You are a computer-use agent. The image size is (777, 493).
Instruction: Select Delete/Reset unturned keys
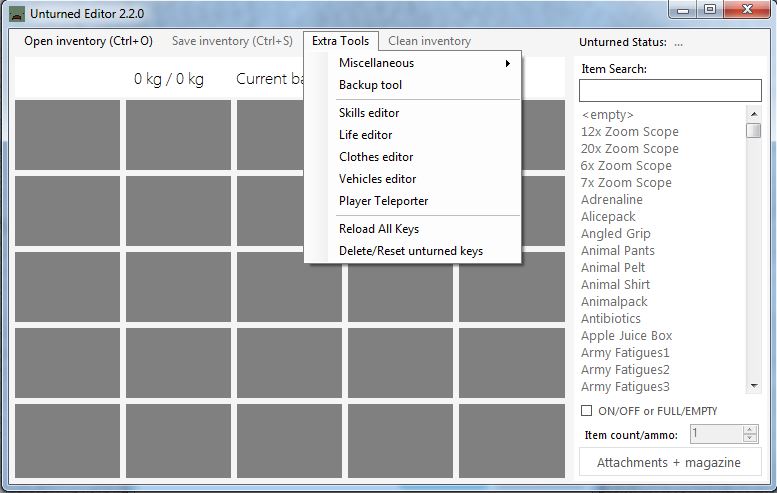pyautogui.click(x=413, y=251)
